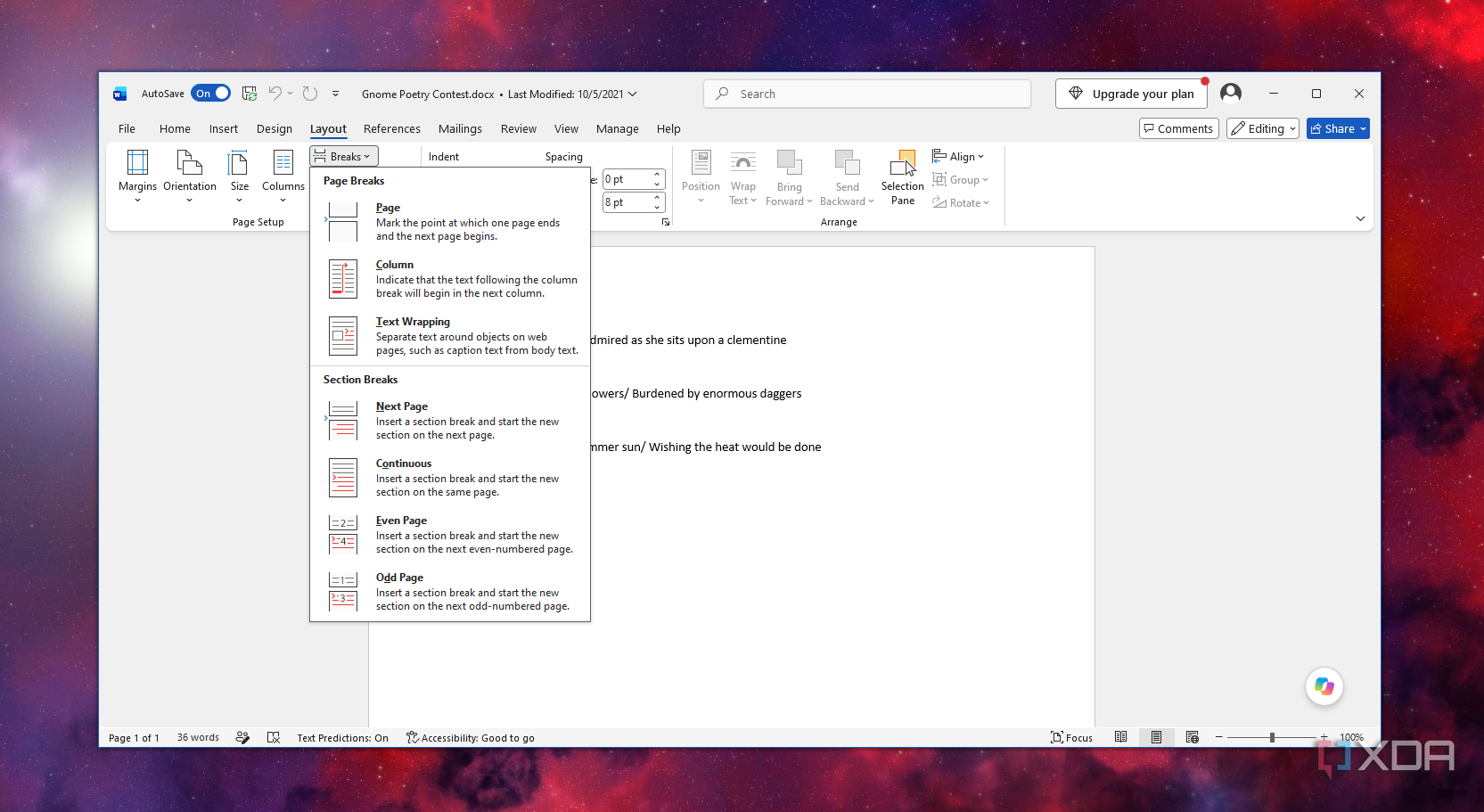The image size is (1484, 812).
Task: Open Paragraph settings dialog launcher
Action: [666, 222]
